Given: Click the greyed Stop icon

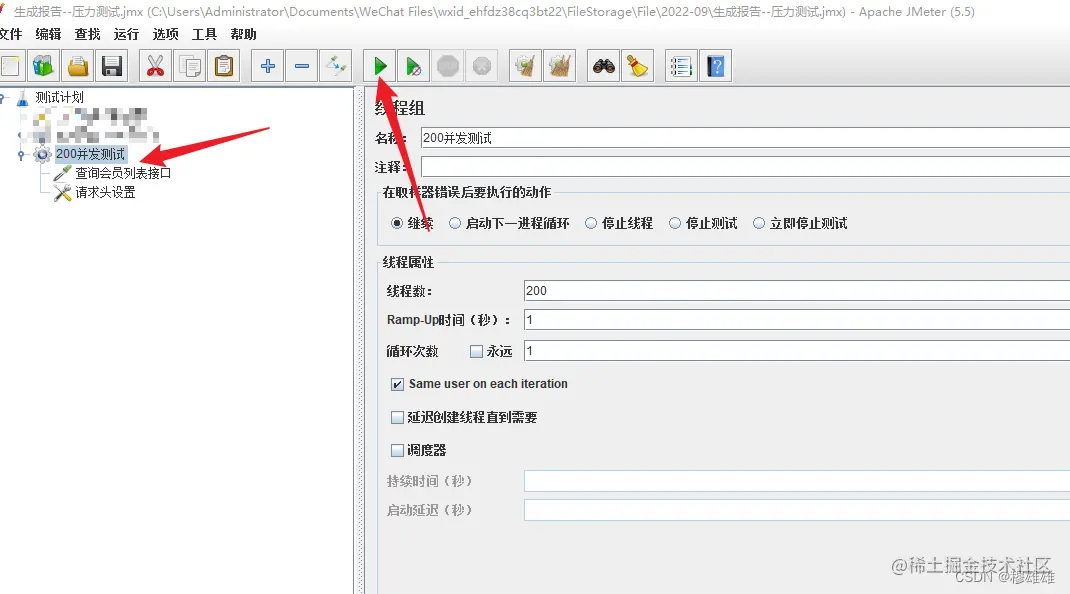Looking at the screenshot, I should tap(448, 66).
